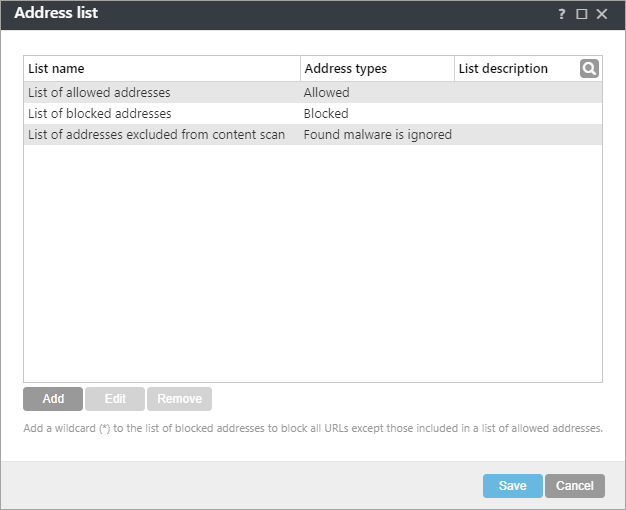Close the Address list dialog

(x=602, y=14)
